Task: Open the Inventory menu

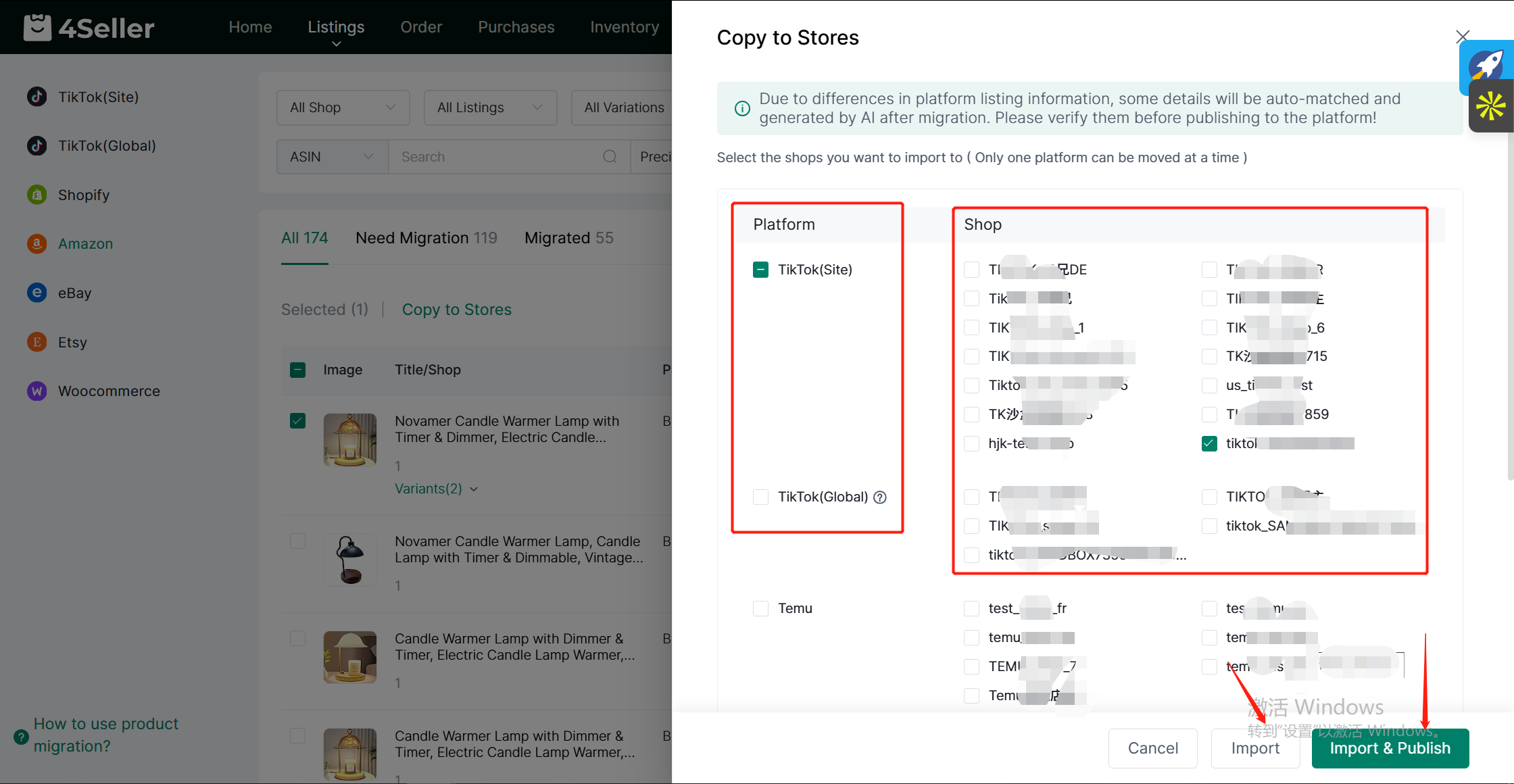Action: (x=625, y=27)
